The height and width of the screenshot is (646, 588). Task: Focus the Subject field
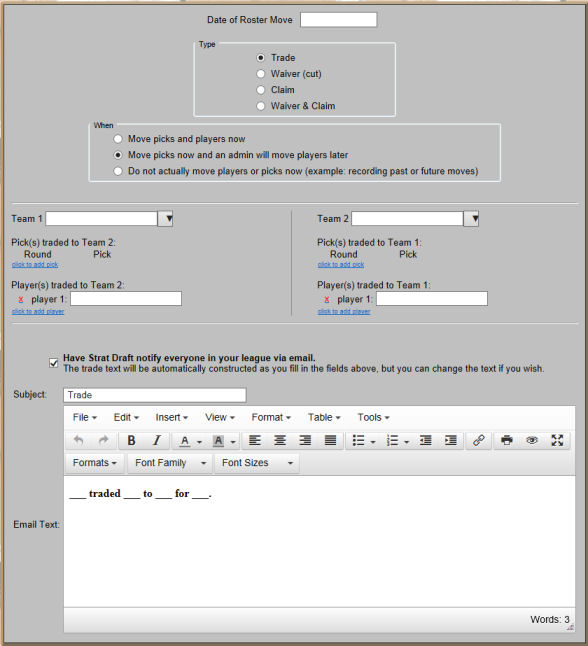point(155,395)
